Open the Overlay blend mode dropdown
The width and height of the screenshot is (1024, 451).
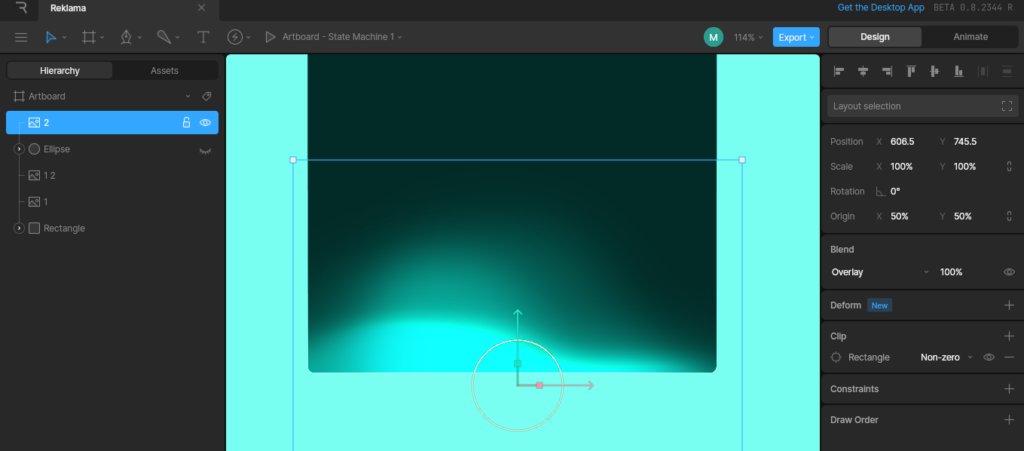point(879,272)
